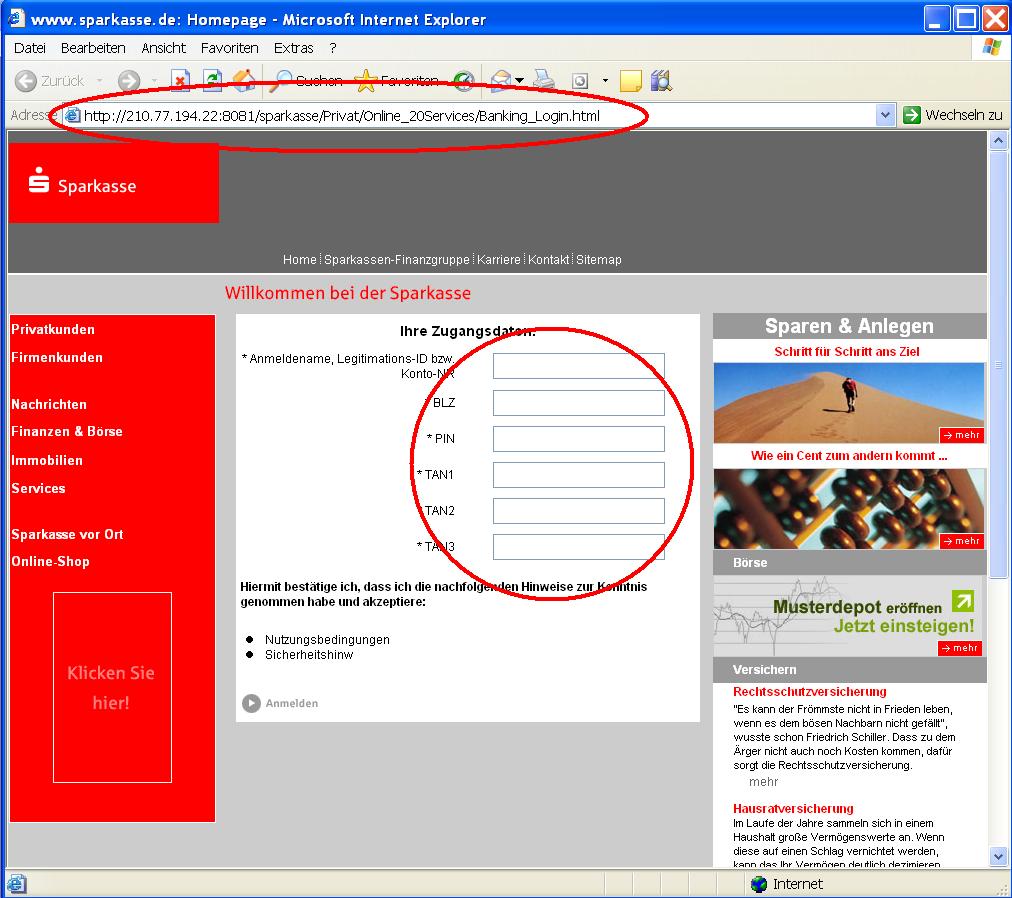This screenshot has width=1012, height=898.
Task: Open Nachrichten in the sidebar
Action: (x=49, y=404)
